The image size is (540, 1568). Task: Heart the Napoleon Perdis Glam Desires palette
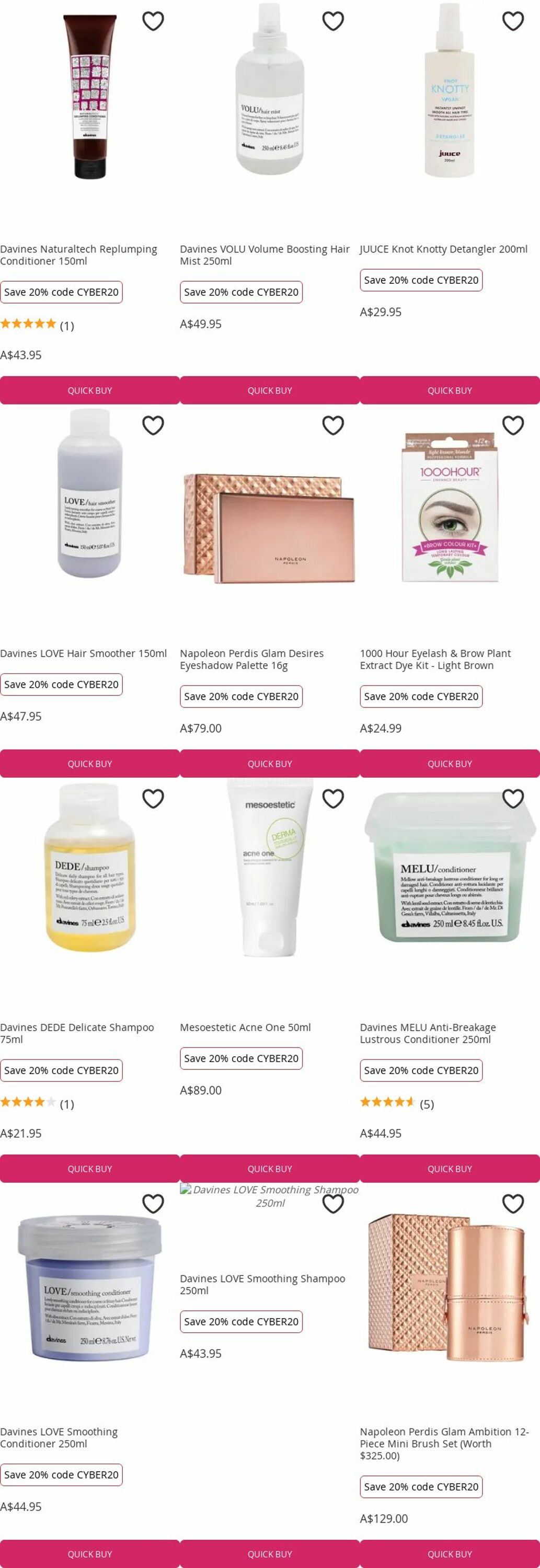(333, 425)
